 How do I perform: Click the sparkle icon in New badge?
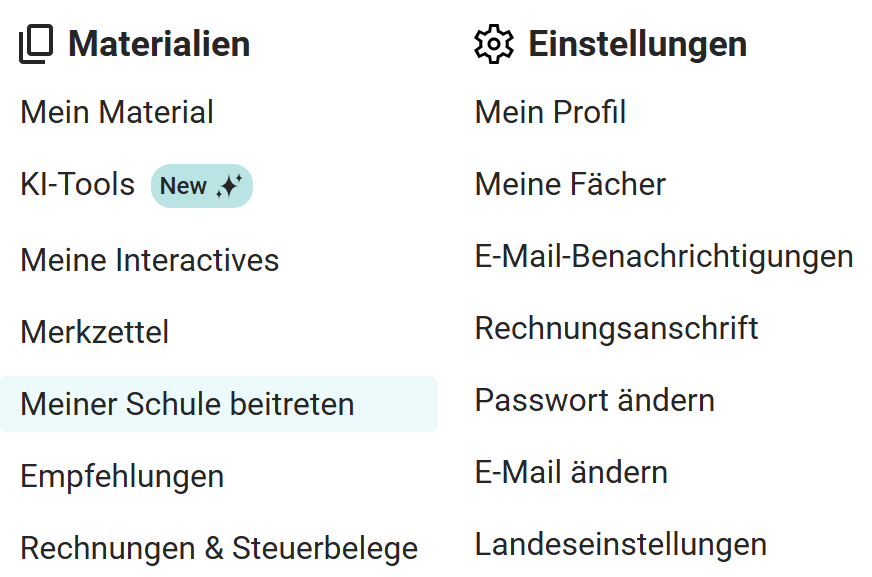pos(229,186)
